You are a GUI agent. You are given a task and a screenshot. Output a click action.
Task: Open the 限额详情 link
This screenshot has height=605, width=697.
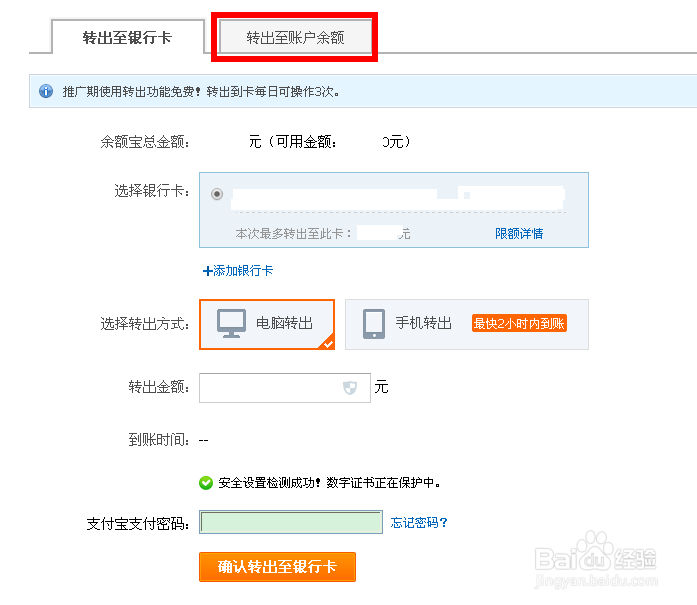[x=519, y=233]
